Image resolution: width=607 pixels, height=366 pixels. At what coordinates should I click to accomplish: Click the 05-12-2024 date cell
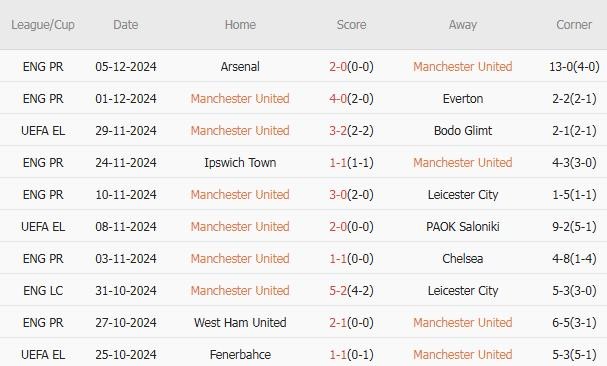pos(126,67)
